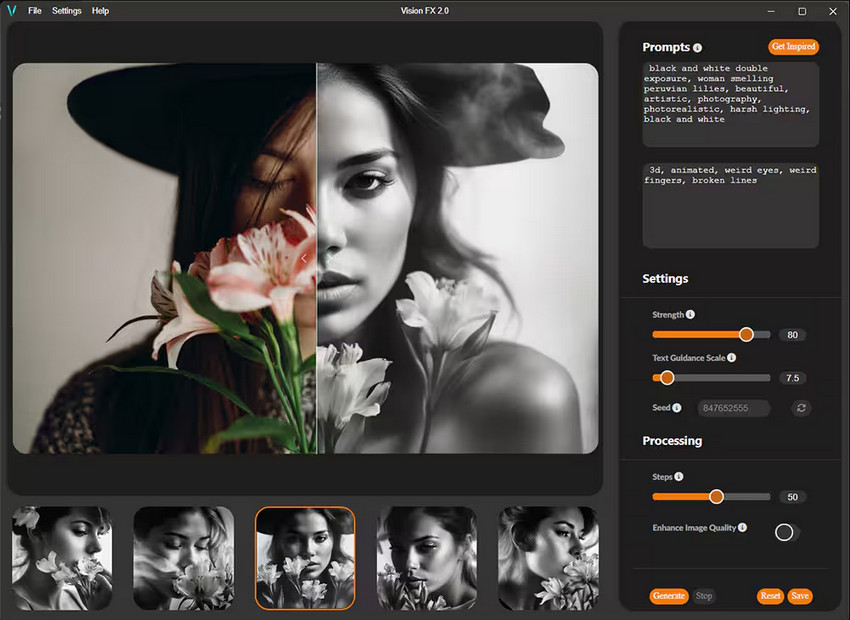Click the Get Inspired button
Image resolution: width=850 pixels, height=620 pixels.
tap(793, 46)
